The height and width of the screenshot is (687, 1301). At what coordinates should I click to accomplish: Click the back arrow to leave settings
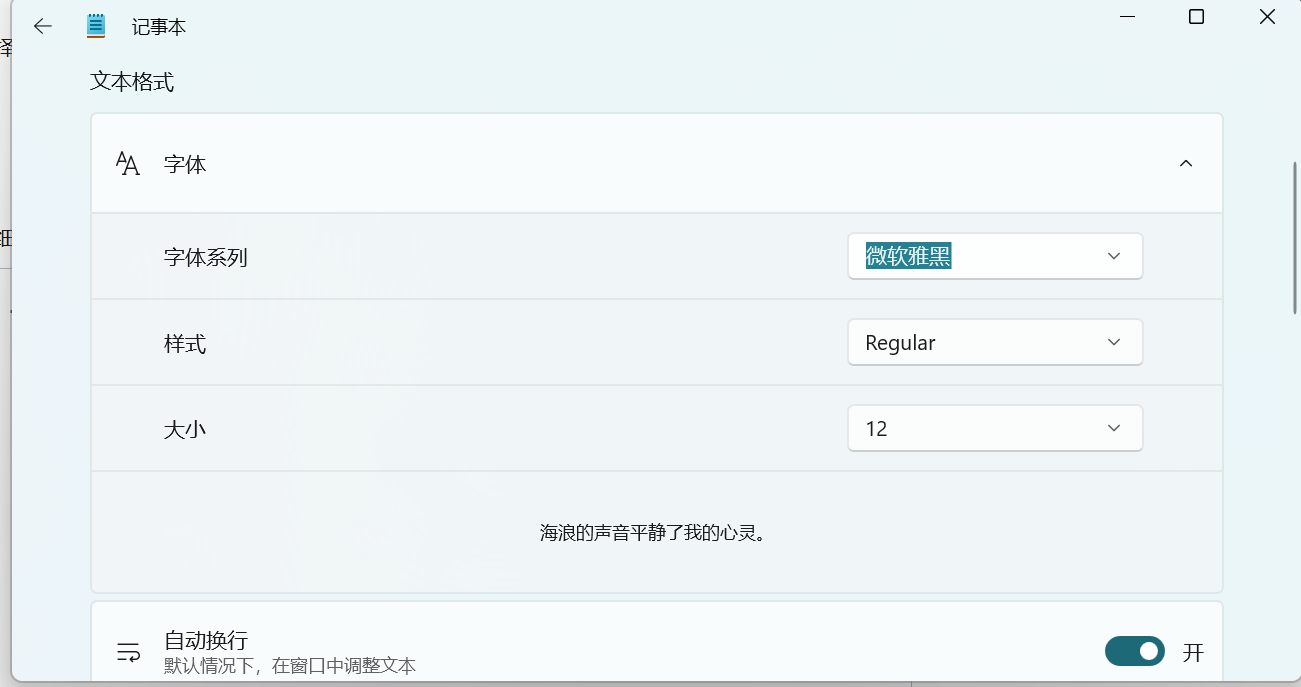tap(42, 26)
